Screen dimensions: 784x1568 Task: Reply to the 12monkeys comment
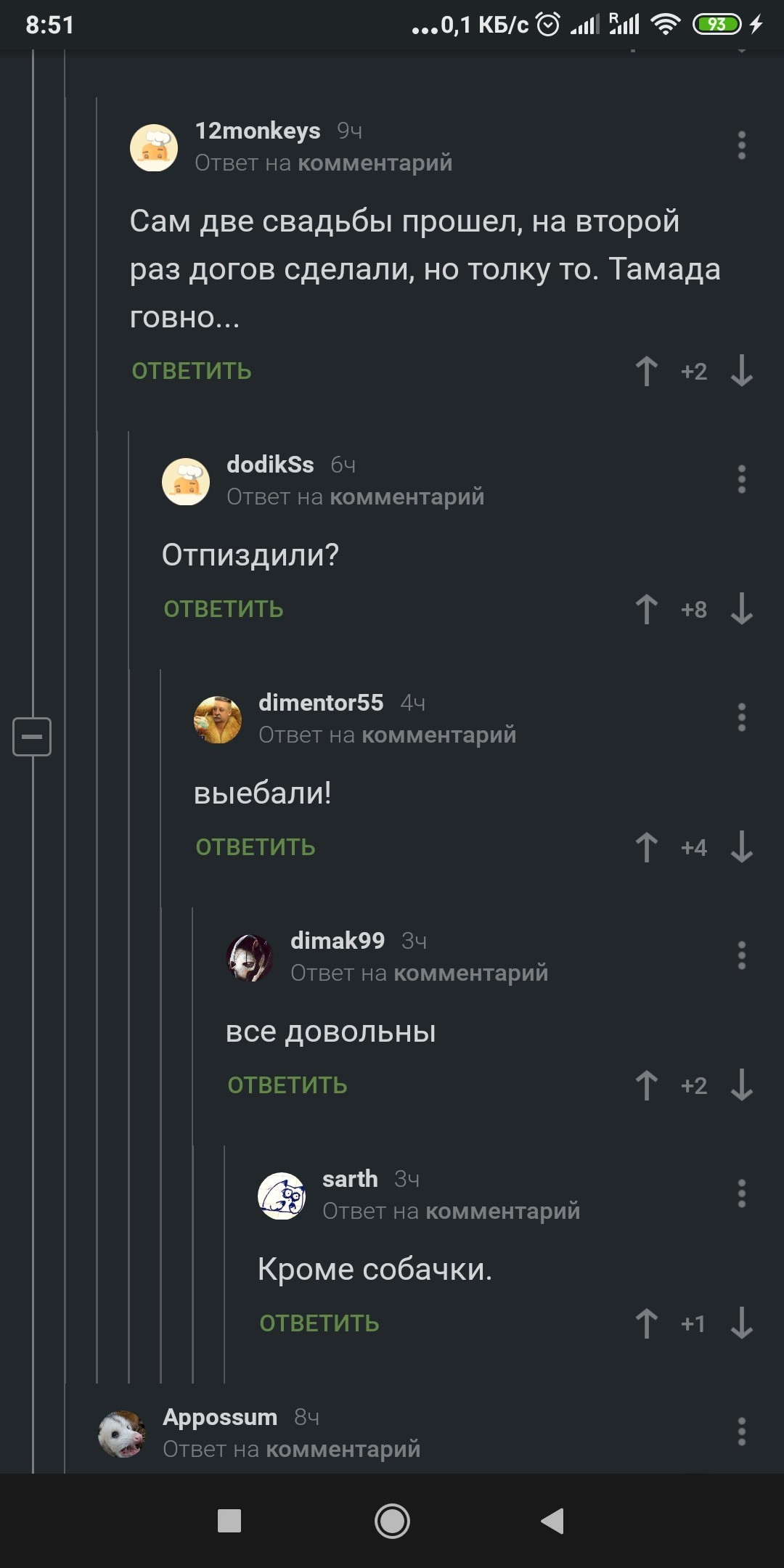coord(192,371)
